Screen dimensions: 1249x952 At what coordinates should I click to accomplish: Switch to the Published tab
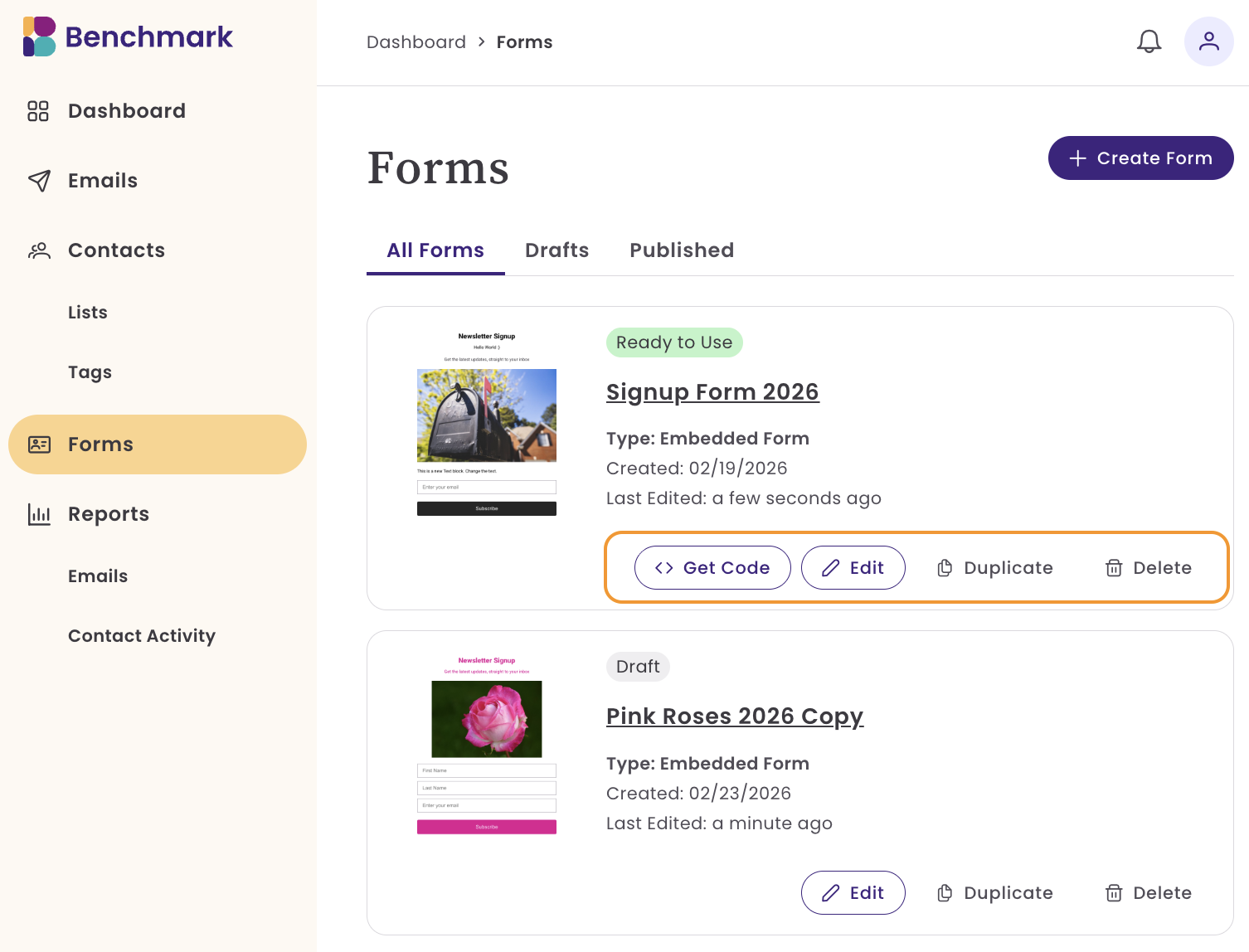(682, 250)
